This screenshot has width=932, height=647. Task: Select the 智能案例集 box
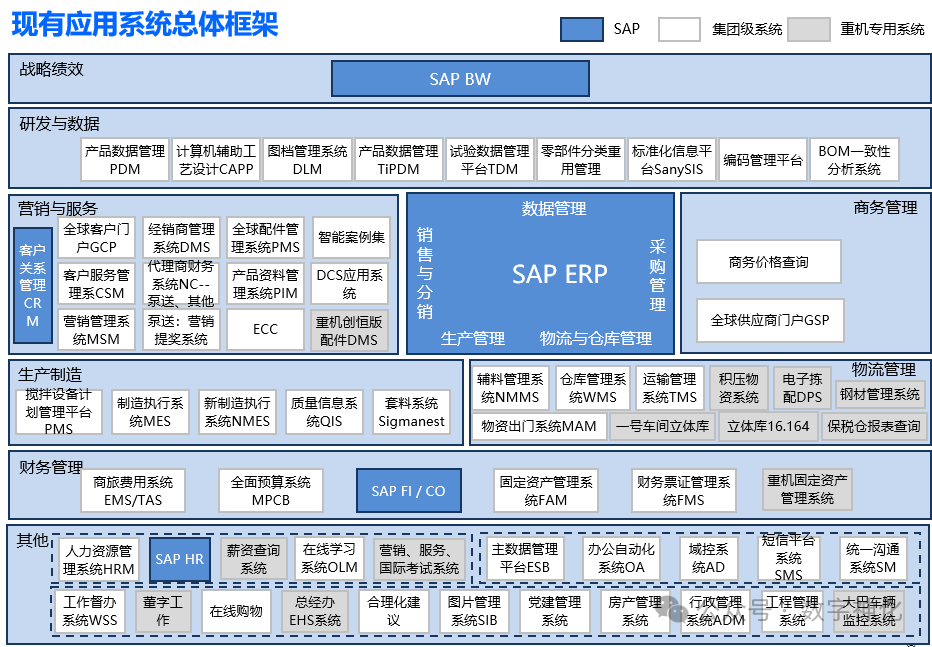pos(351,238)
